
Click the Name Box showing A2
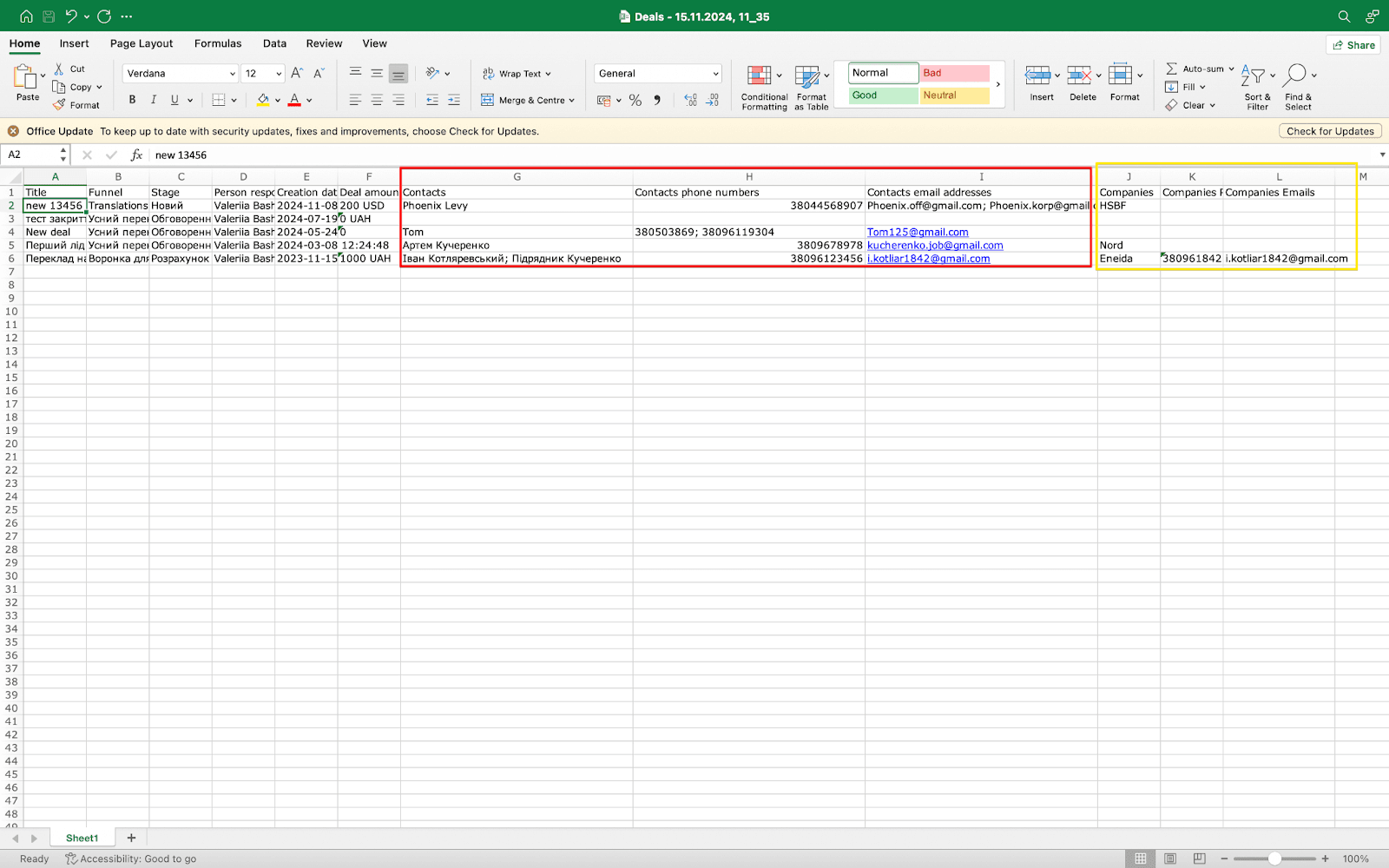tap(31, 155)
